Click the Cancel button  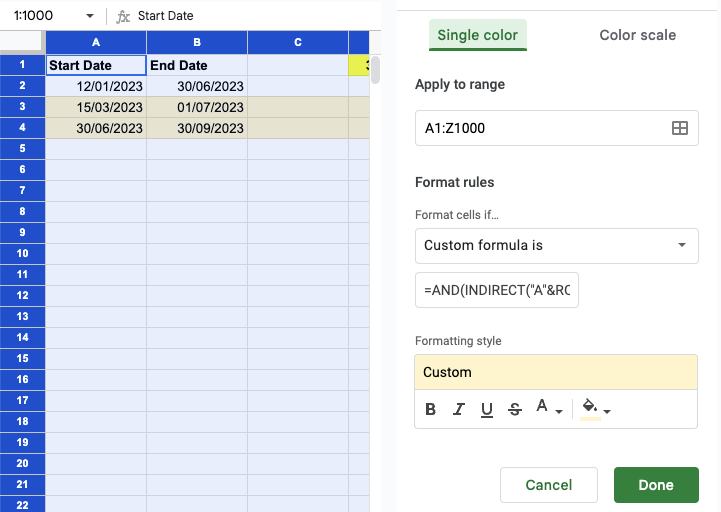click(549, 485)
